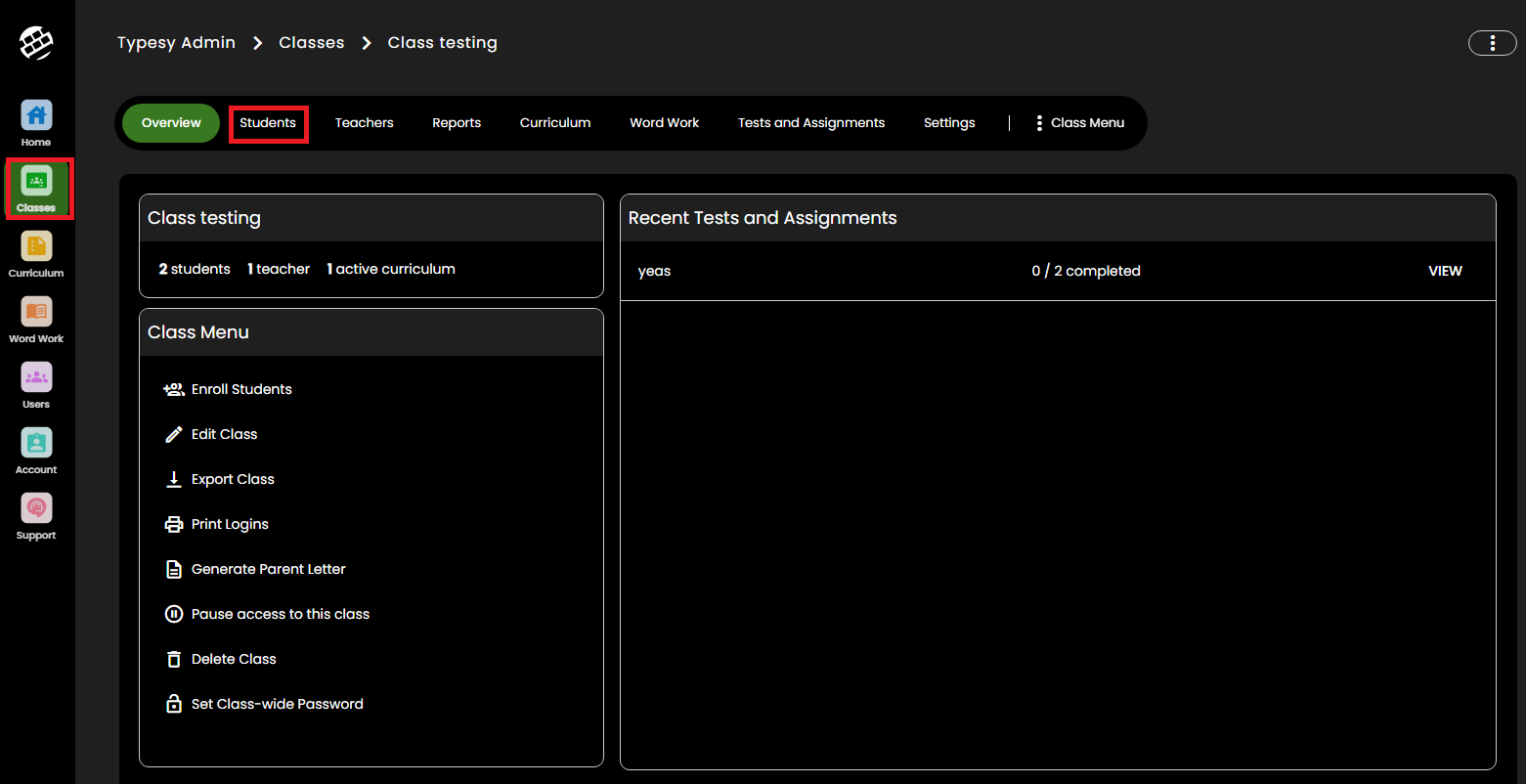The height and width of the screenshot is (784, 1526).
Task: Click the Class testing breadcrumb
Action: (x=443, y=43)
